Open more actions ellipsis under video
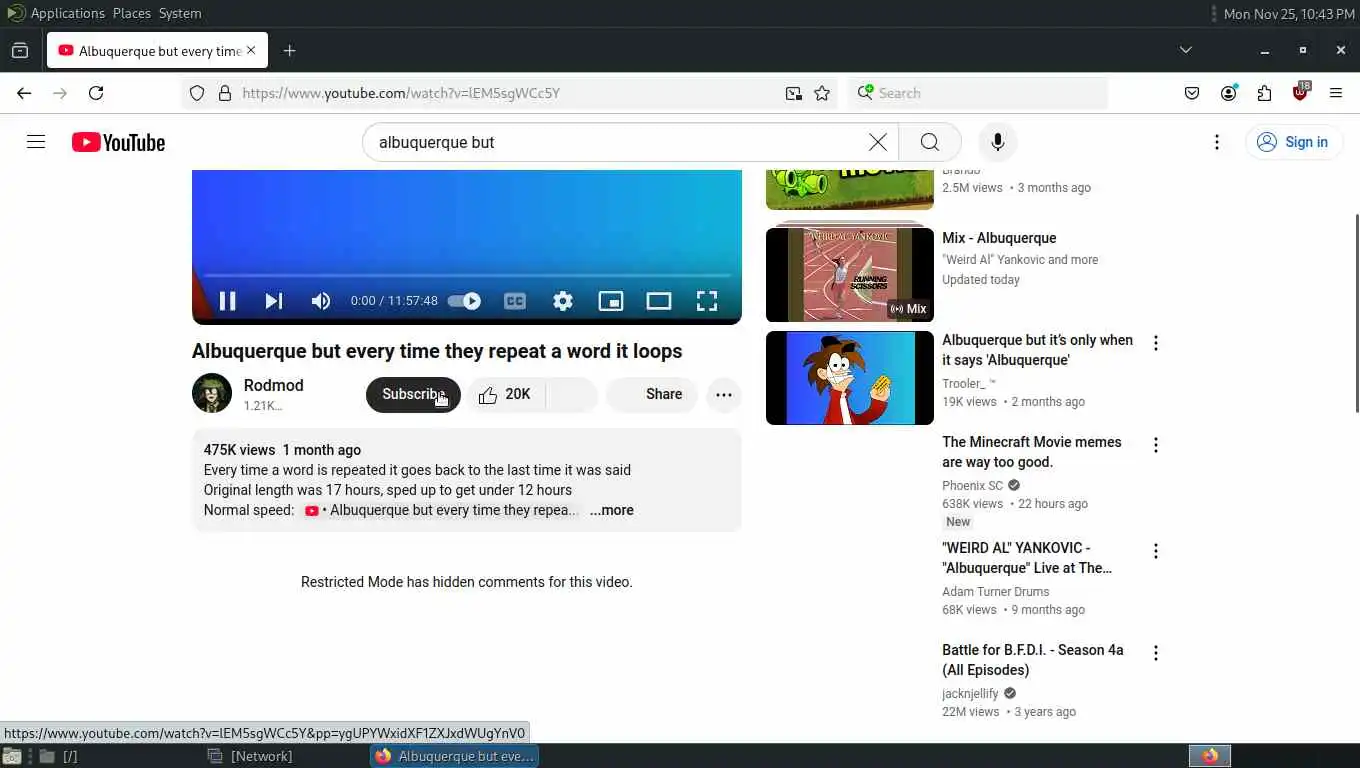Image resolution: width=1360 pixels, height=768 pixels. (x=724, y=394)
